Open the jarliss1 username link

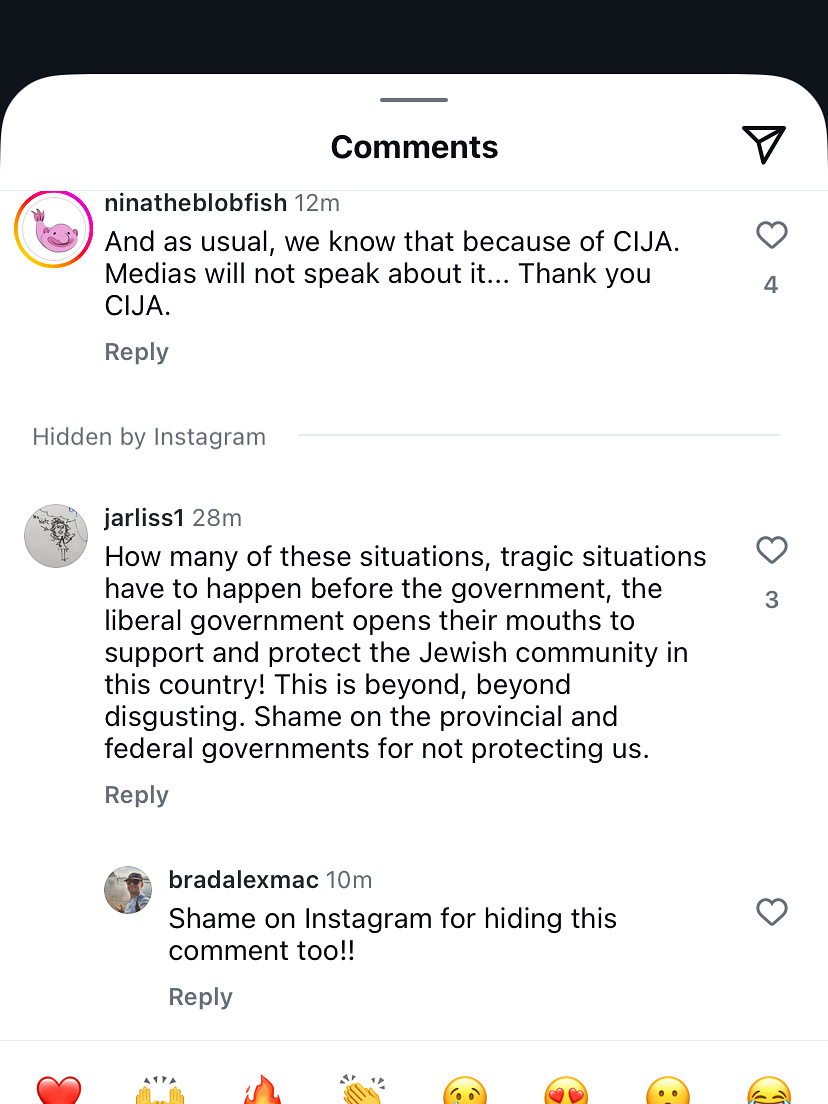click(x=144, y=518)
